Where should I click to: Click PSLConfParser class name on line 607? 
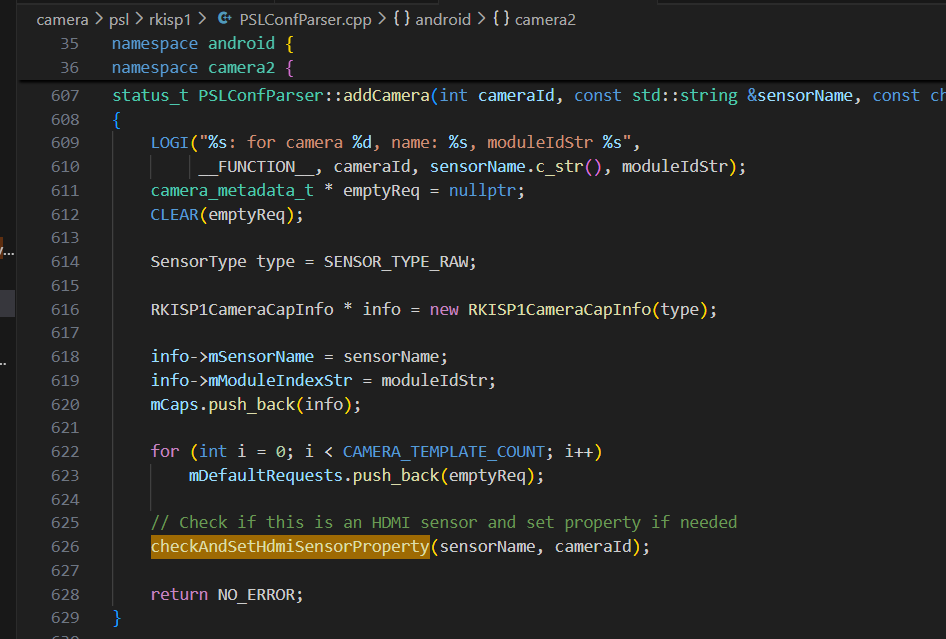point(261,95)
